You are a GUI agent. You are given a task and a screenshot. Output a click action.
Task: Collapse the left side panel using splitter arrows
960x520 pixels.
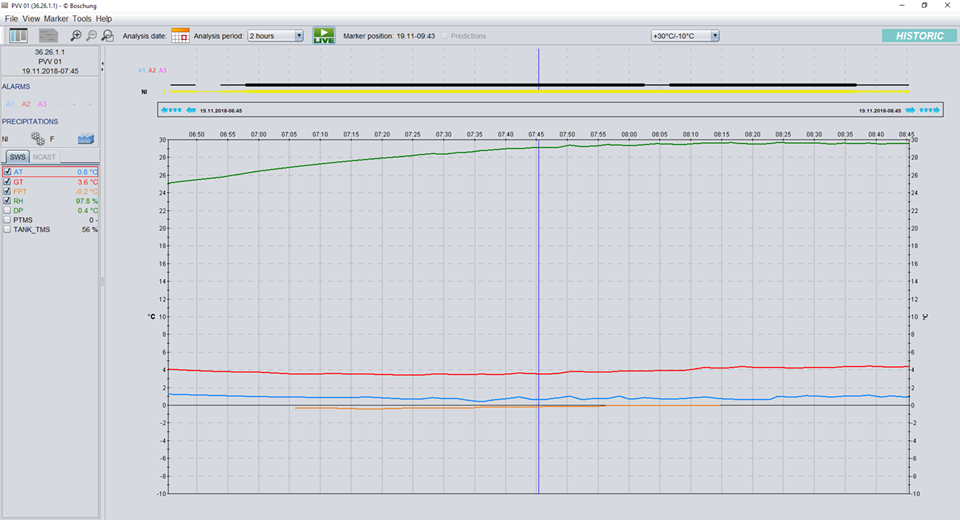[x=103, y=67]
